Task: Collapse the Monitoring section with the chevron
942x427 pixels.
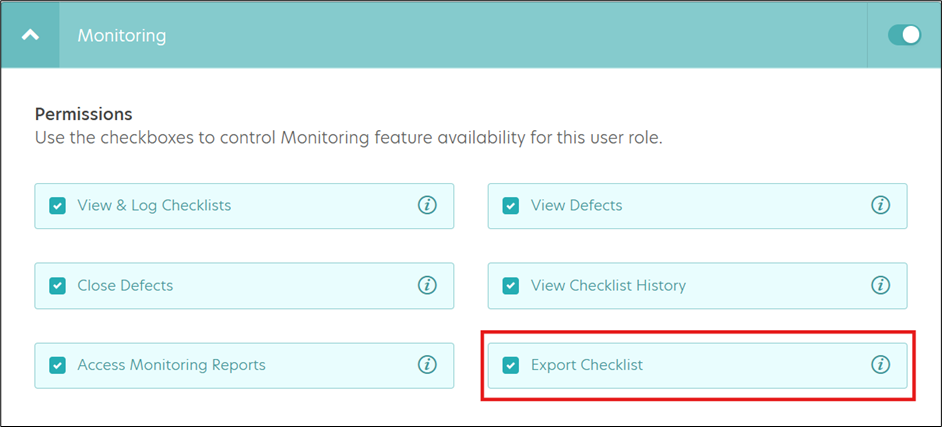Action: click(30, 35)
